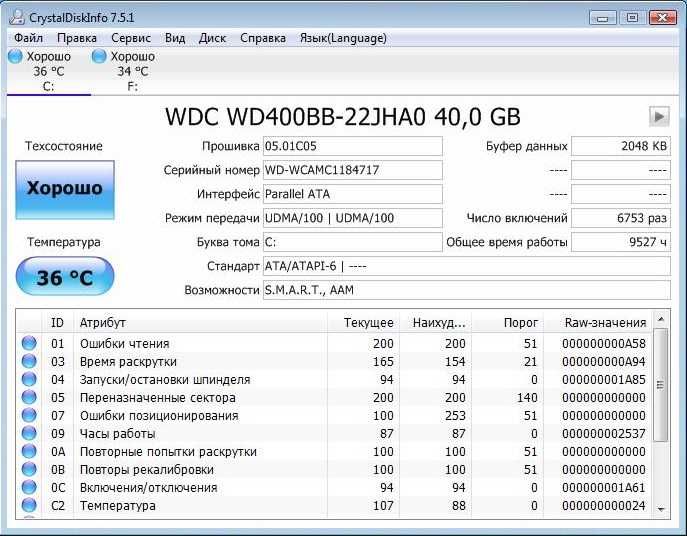Open the Справка menu
Screen dimensions: 687x536
pyautogui.click(x=263, y=38)
